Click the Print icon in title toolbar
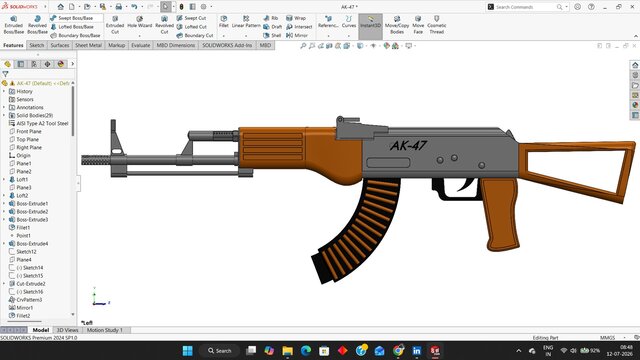Viewport: 640px width, 360px height. click(x=118, y=7)
